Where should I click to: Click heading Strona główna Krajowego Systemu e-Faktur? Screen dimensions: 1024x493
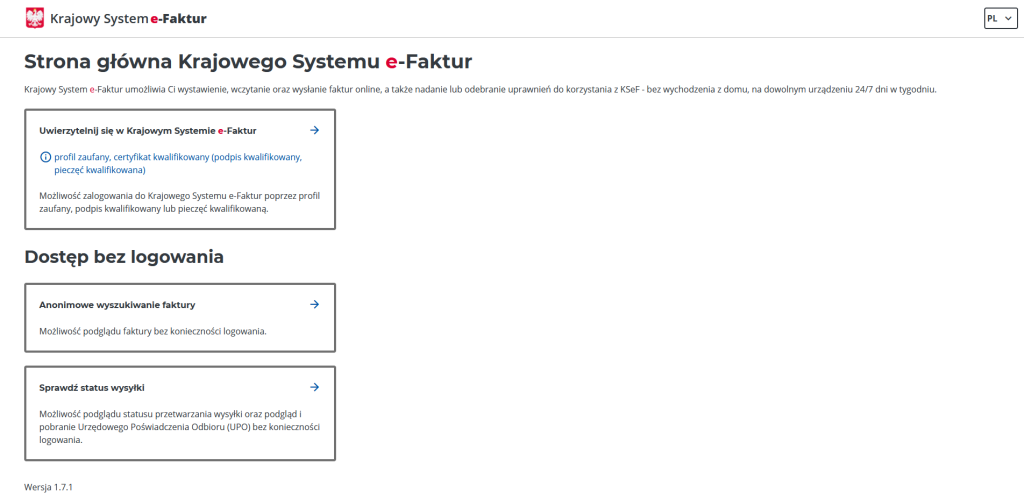click(x=248, y=61)
